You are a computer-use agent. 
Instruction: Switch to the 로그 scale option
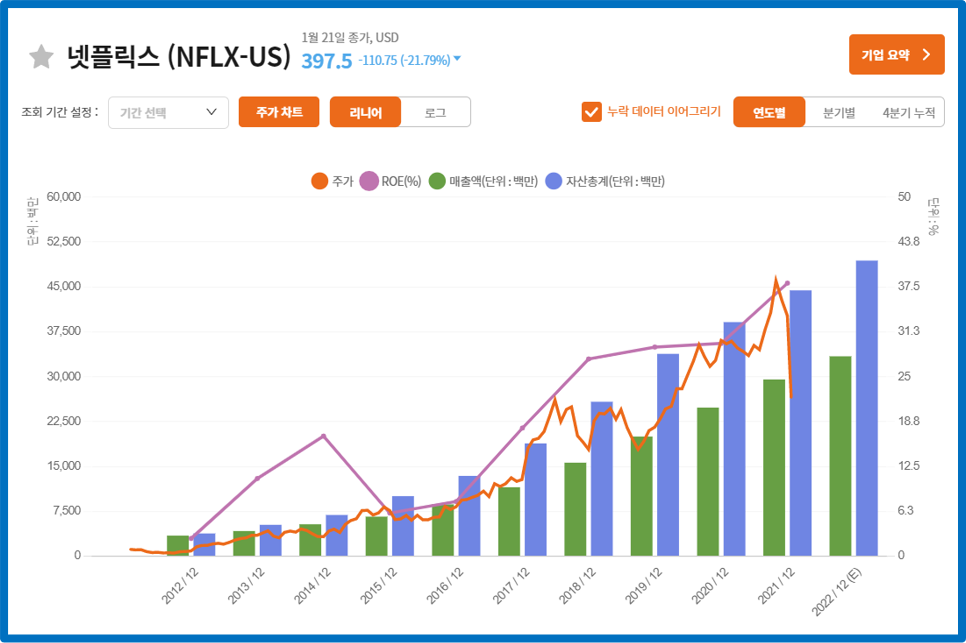point(436,112)
